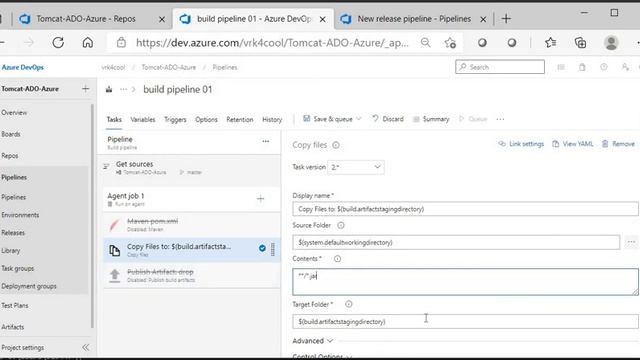Open Overview in the left sidebar
Screen dimensions: 640x360
click(14, 113)
